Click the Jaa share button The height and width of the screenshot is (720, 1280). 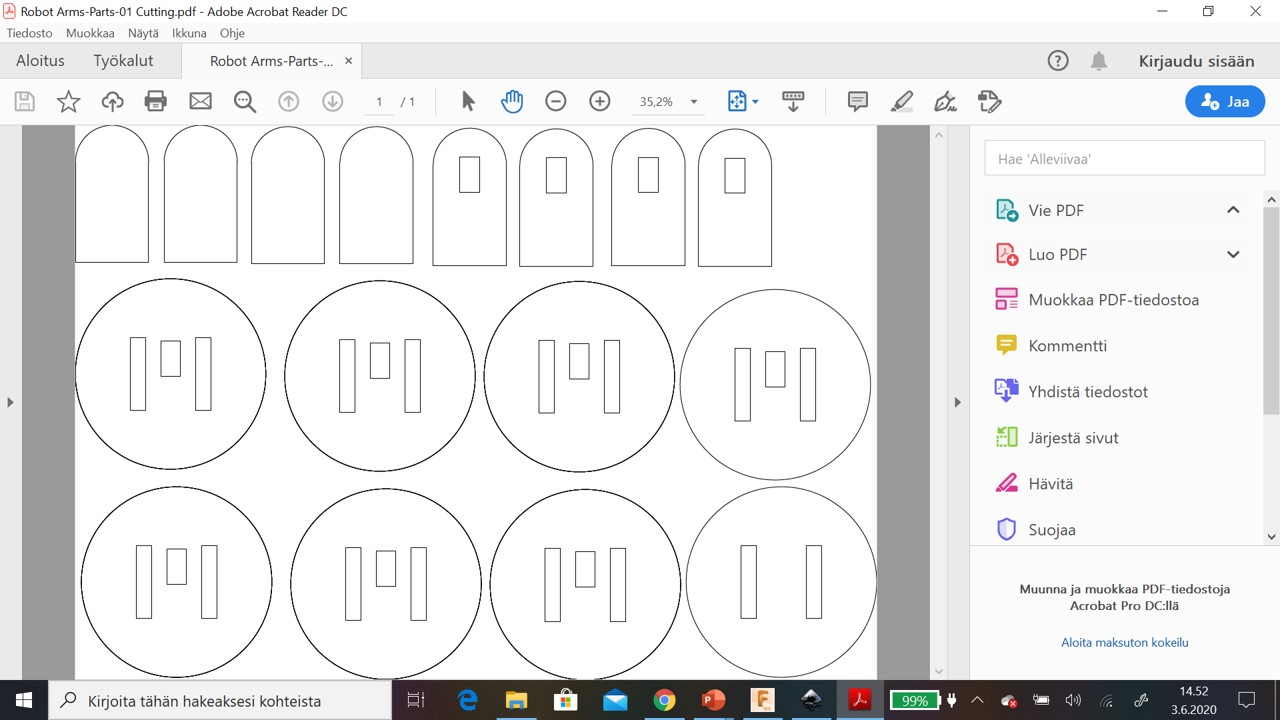pos(1225,101)
